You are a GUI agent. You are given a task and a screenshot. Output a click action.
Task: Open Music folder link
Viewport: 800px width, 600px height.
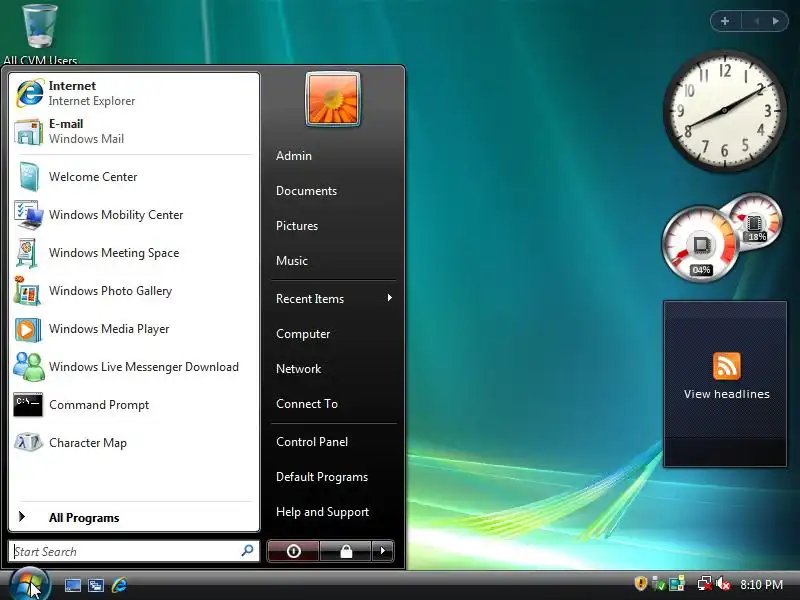pos(292,261)
